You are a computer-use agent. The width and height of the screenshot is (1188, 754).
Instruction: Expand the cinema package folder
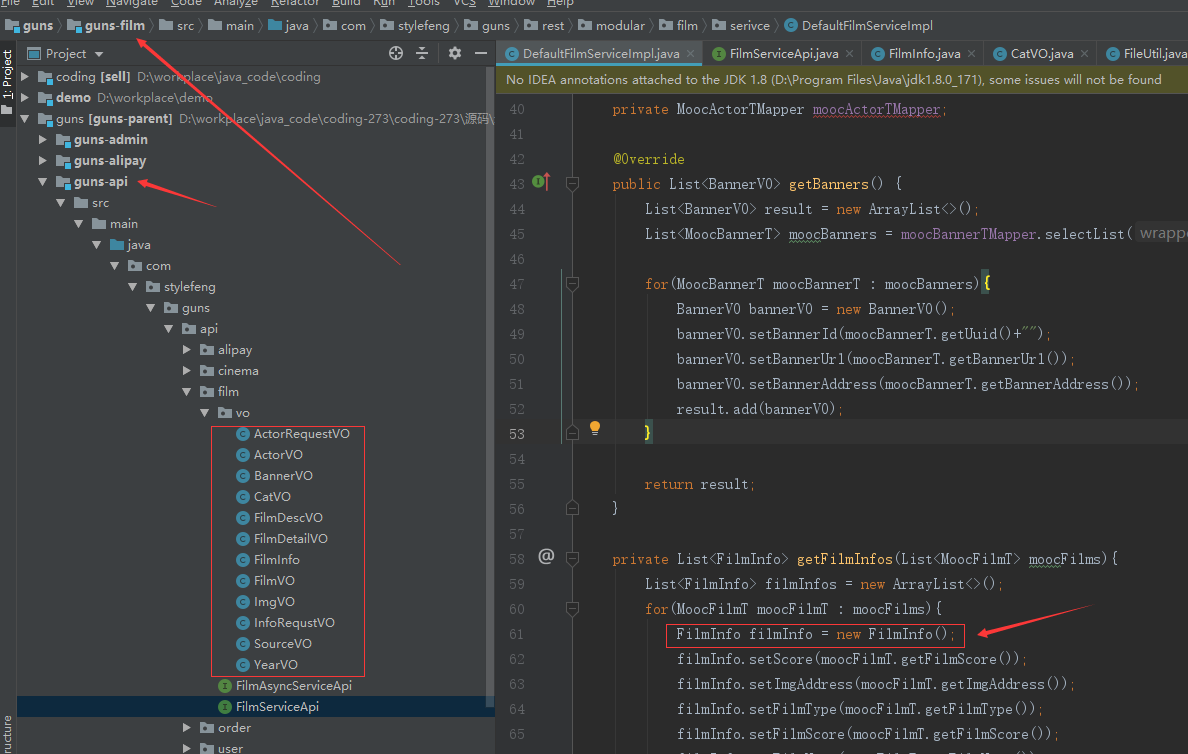187,371
